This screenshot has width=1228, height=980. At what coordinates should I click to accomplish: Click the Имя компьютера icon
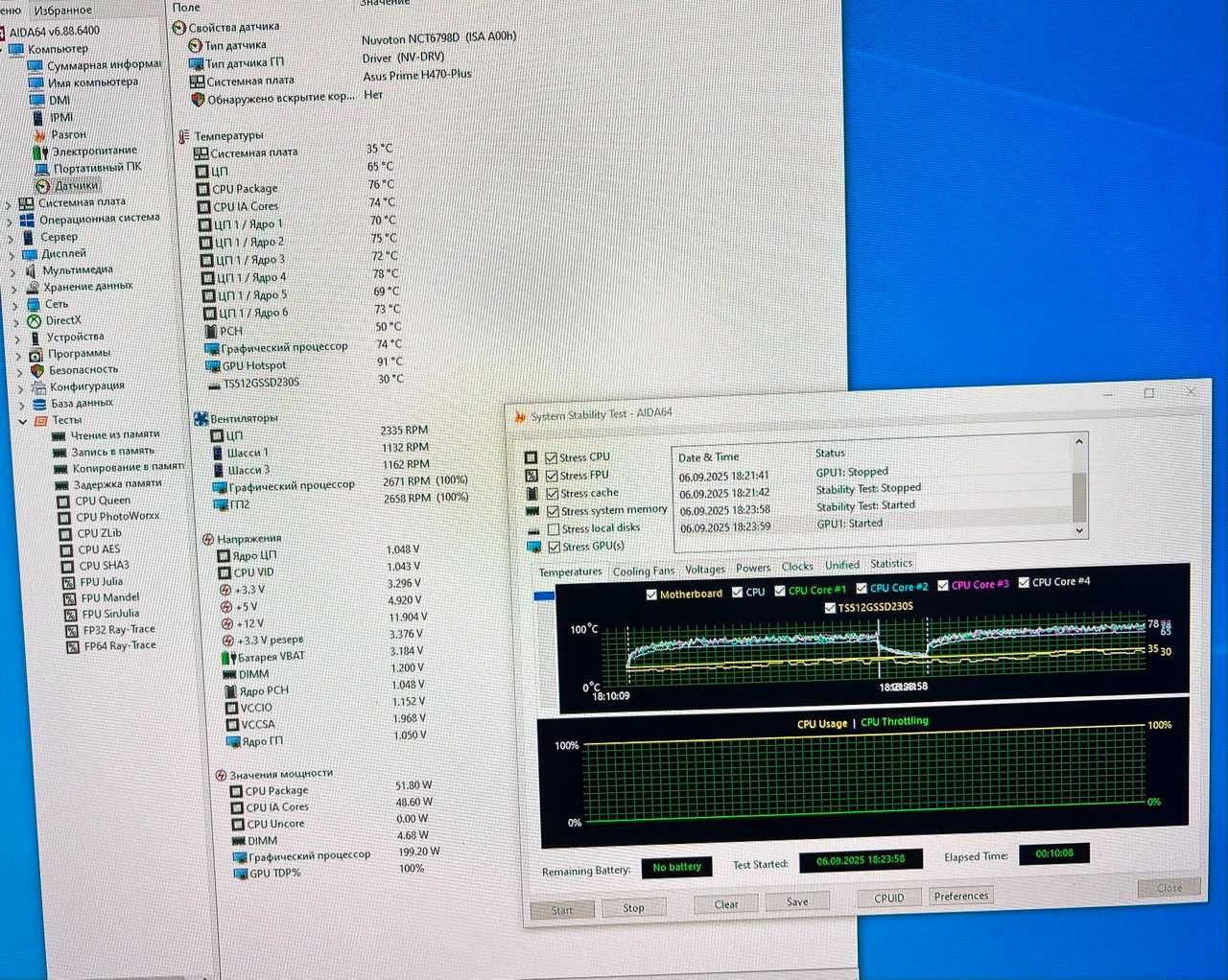pos(35,82)
